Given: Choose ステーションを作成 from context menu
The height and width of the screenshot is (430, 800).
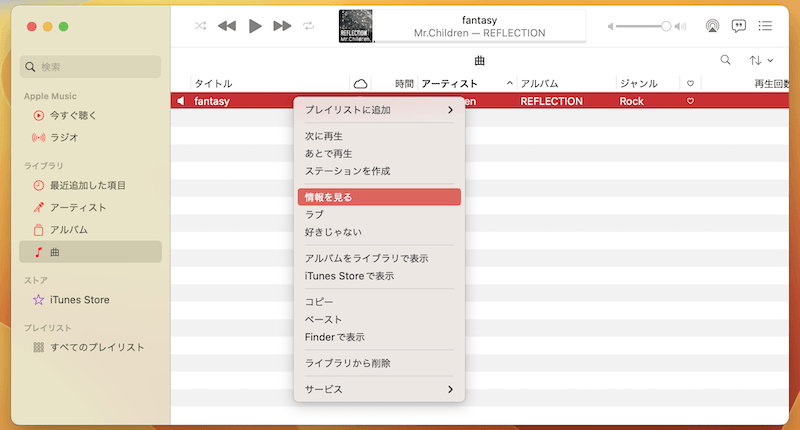Looking at the screenshot, I should pyautogui.click(x=379, y=171).
